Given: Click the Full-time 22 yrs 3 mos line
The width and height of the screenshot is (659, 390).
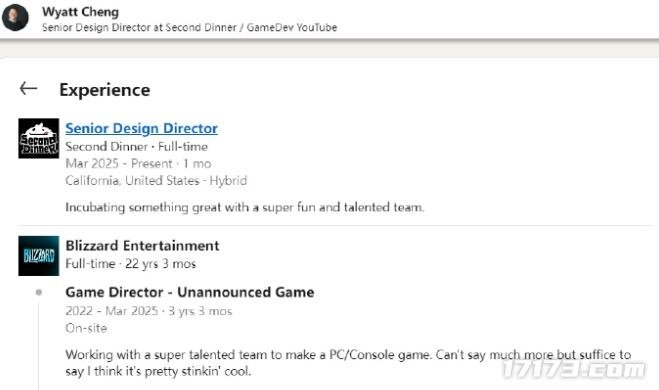Looking at the screenshot, I should pyautogui.click(x=131, y=264).
